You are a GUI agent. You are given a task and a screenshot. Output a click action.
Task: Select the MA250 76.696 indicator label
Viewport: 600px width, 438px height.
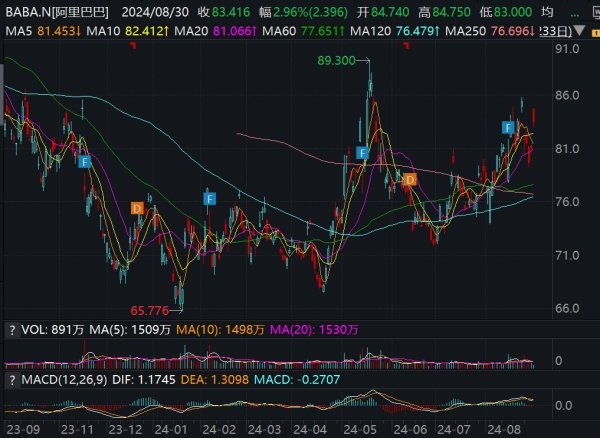coord(490,31)
